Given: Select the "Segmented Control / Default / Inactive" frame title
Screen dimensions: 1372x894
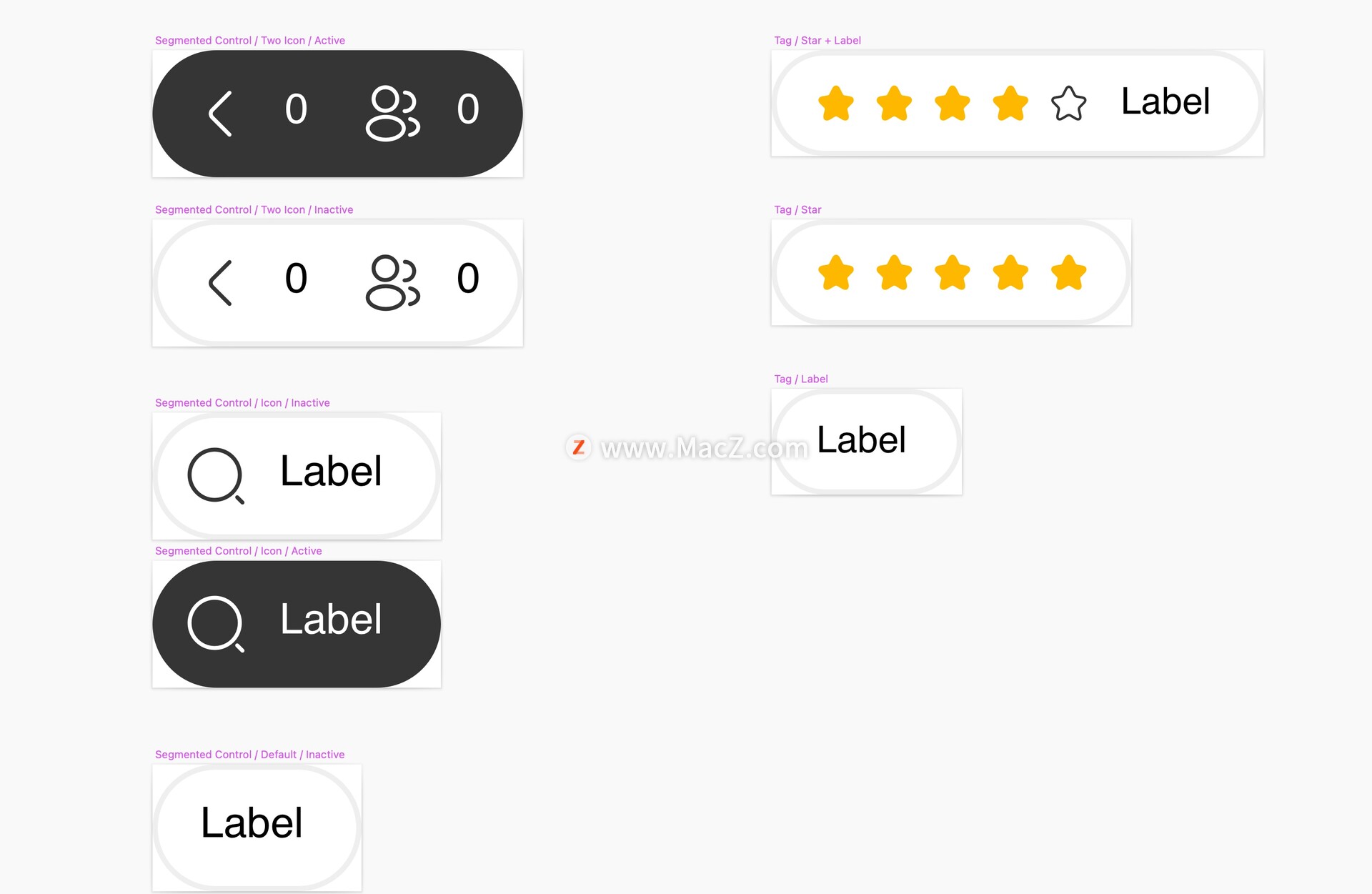Looking at the screenshot, I should (249, 755).
